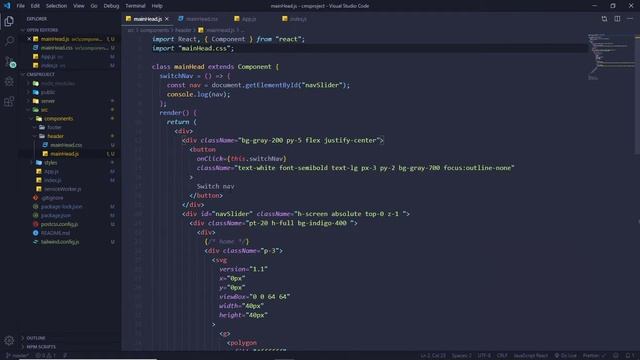Screen dimensions: 640x360
Task: Click the feedback smiley in status bar
Action: pos(616,356)
